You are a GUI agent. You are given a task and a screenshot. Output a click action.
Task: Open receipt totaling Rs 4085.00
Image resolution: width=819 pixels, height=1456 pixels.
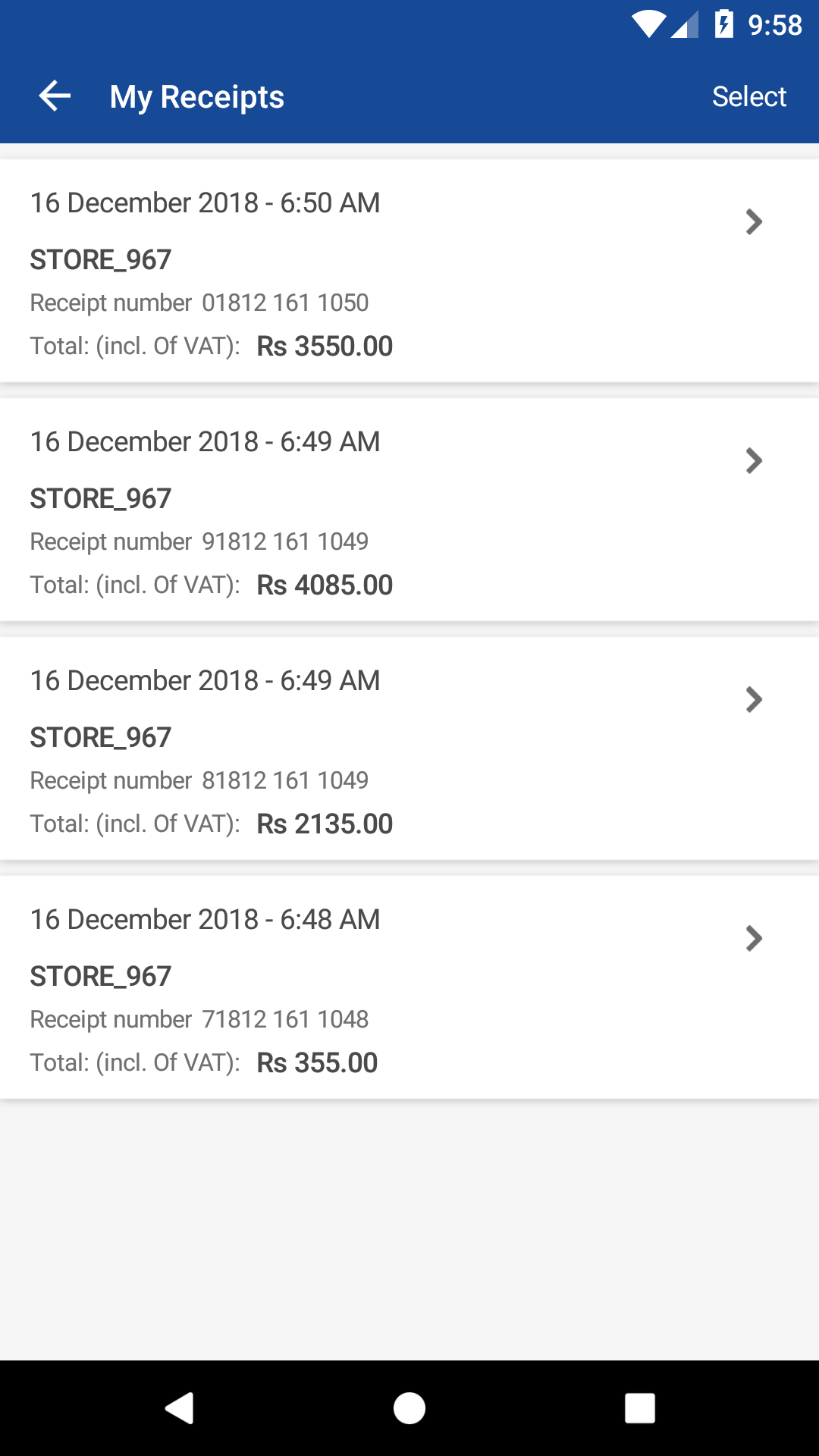324,585
